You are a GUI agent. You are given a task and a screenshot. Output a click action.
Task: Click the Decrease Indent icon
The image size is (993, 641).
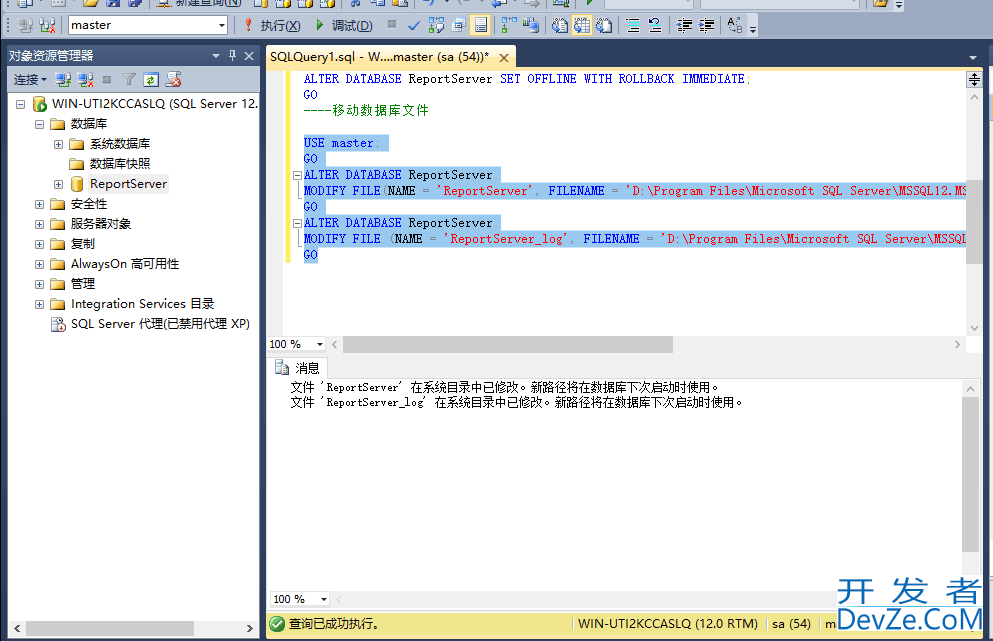point(684,25)
